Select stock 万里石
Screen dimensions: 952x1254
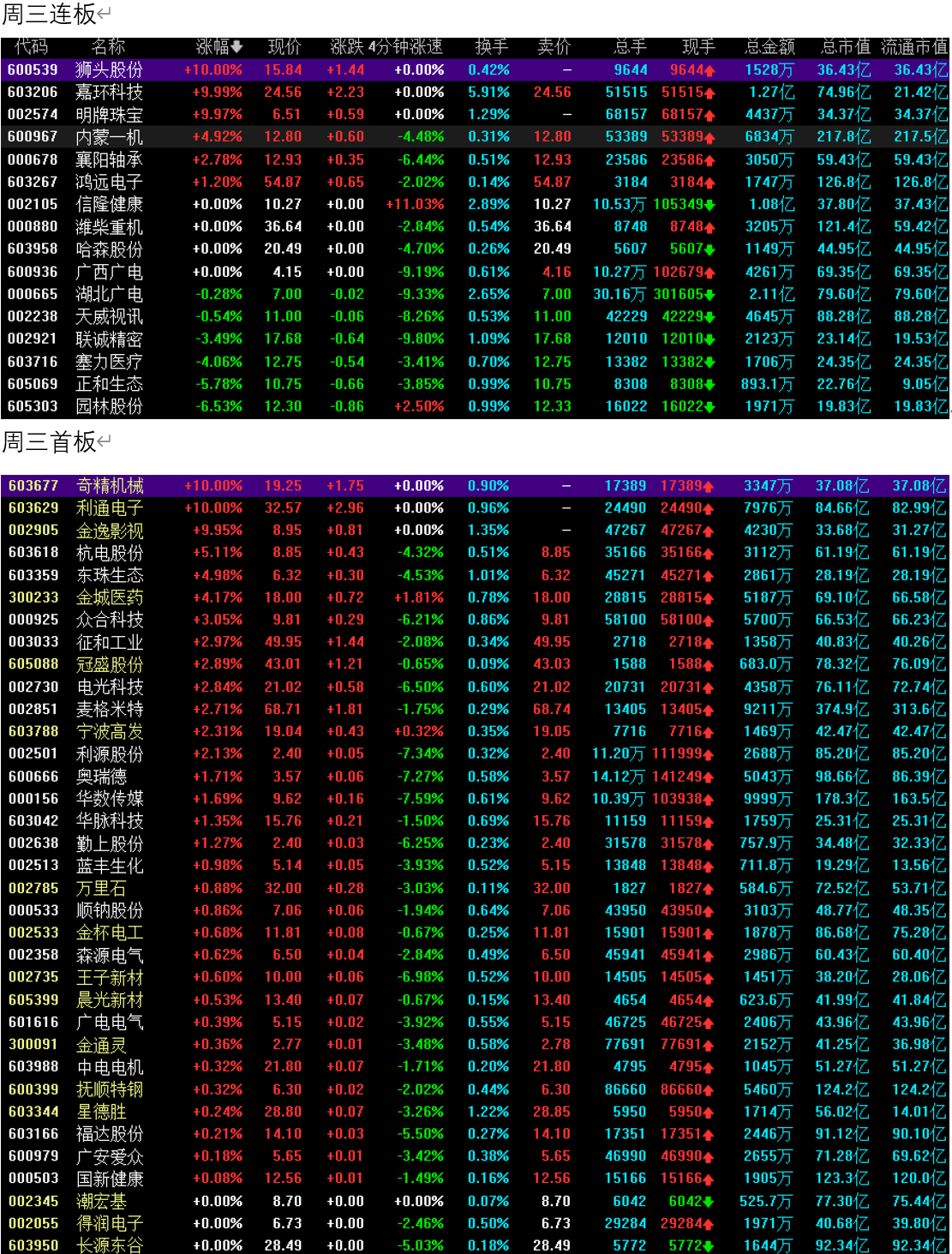coord(101,889)
